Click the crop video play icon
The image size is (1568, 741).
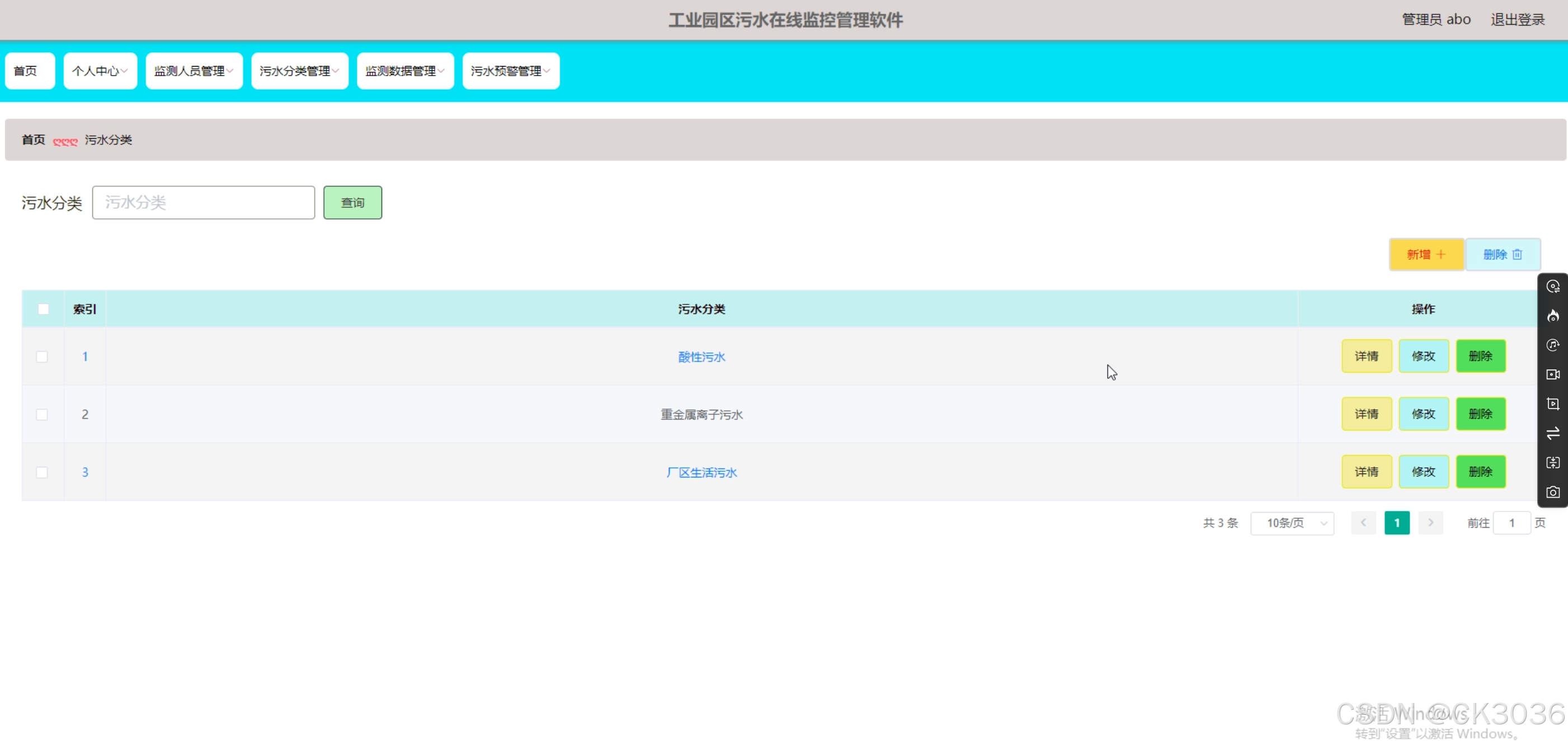point(1553,404)
